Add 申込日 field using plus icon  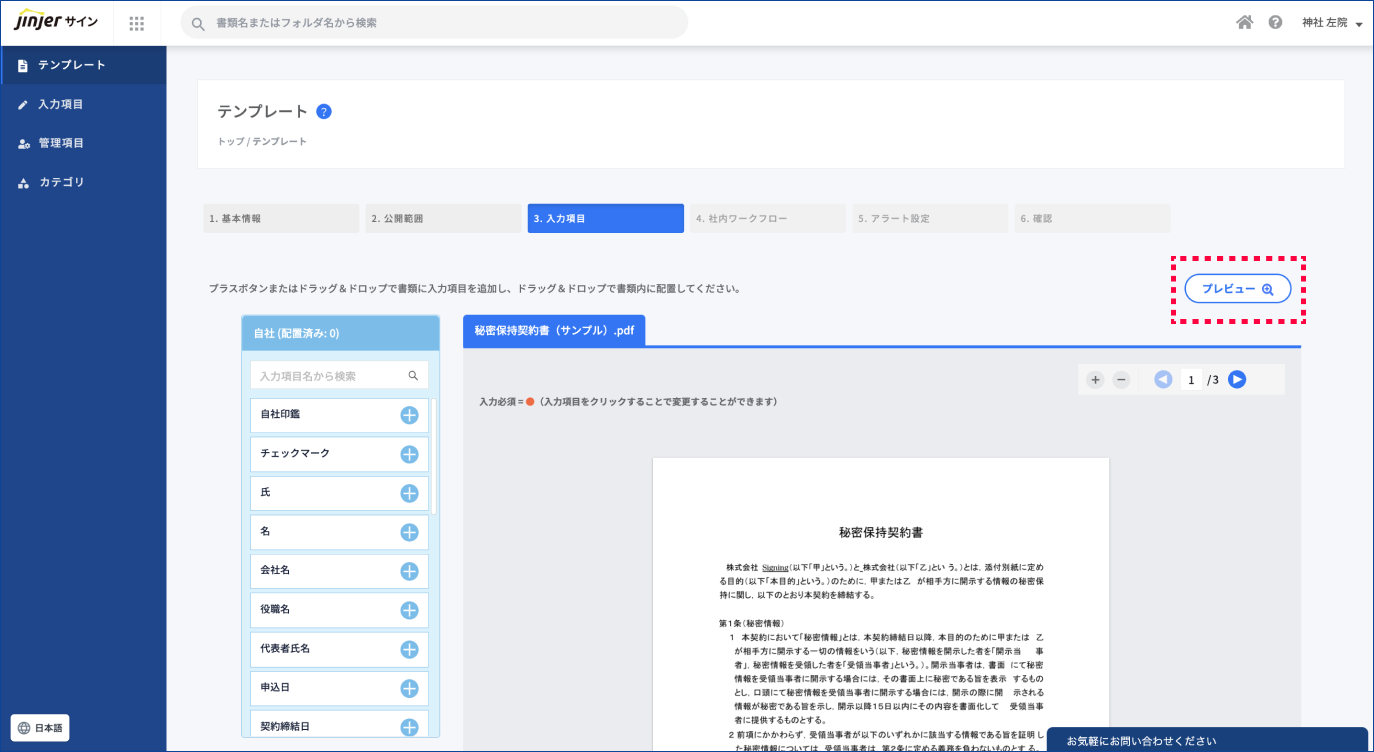[x=409, y=688]
